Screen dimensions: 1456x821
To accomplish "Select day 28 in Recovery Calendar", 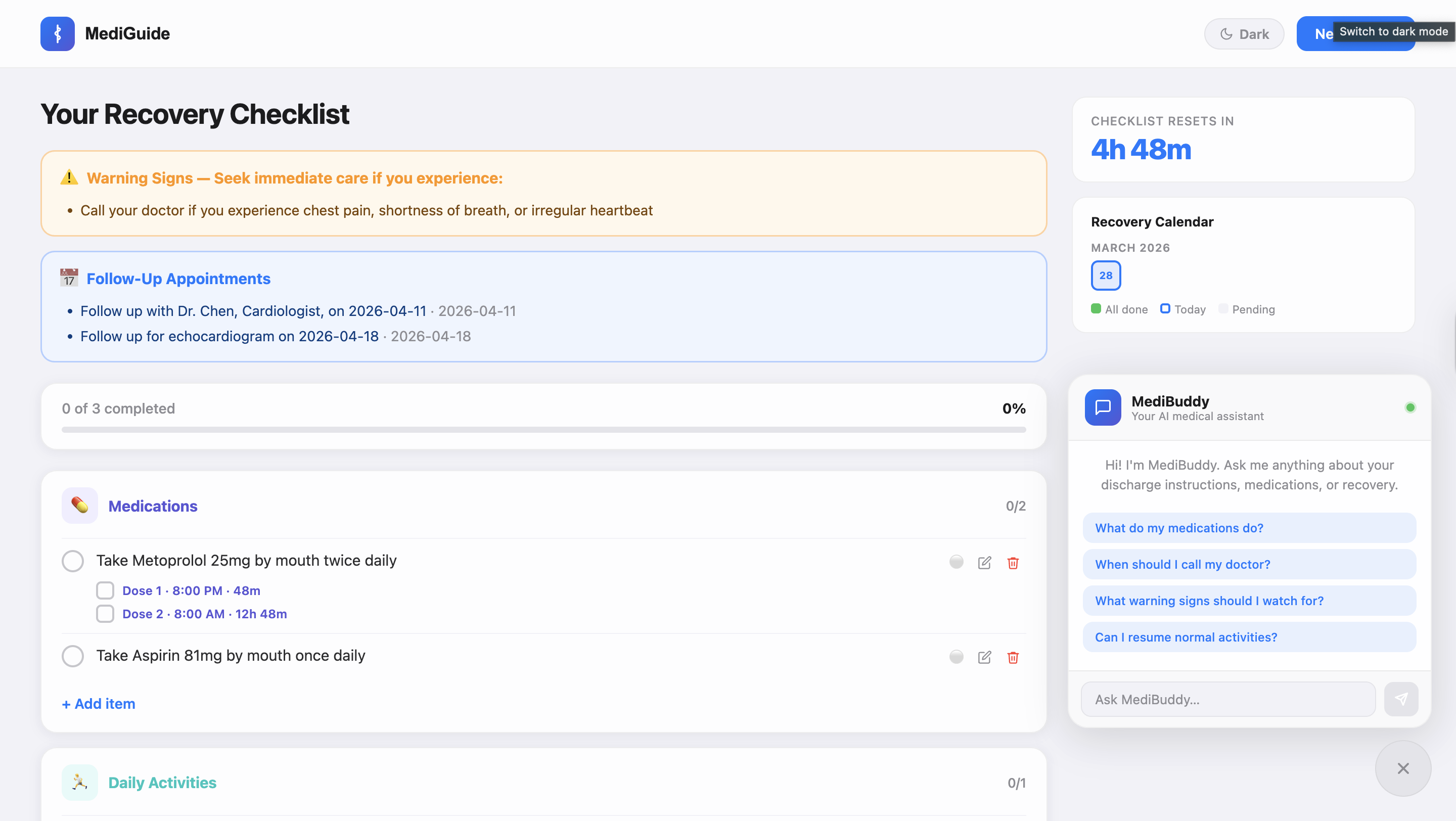I will [x=1105, y=275].
